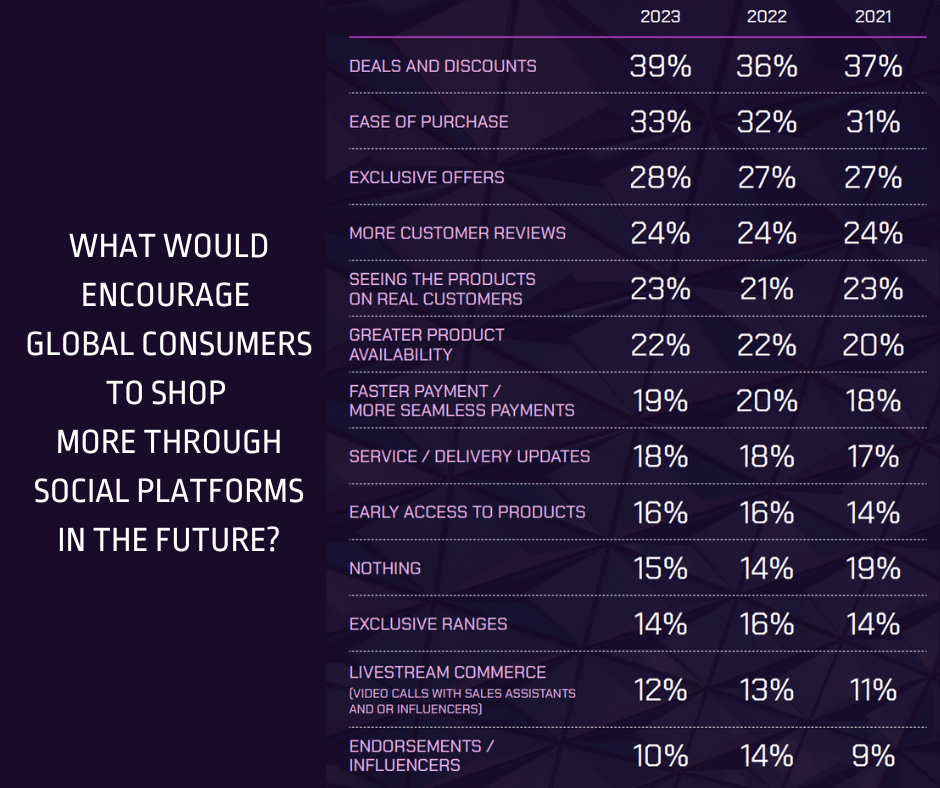The width and height of the screenshot is (940, 788).
Task: Click the 9% value for Endorsements 2021
Action: pos(873,756)
